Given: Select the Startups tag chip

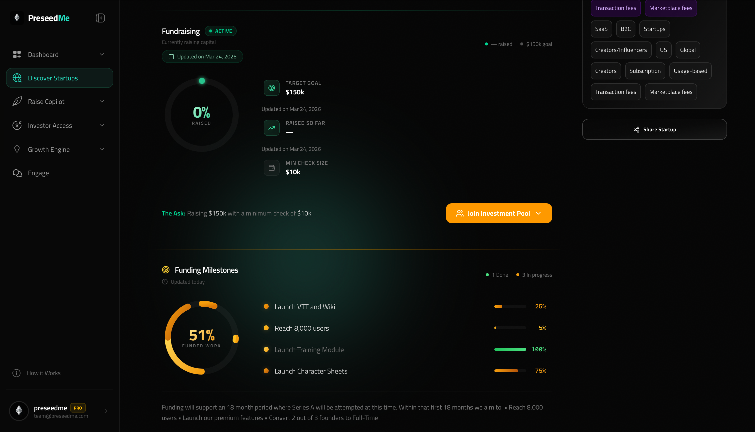Looking at the screenshot, I should [x=654, y=28].
